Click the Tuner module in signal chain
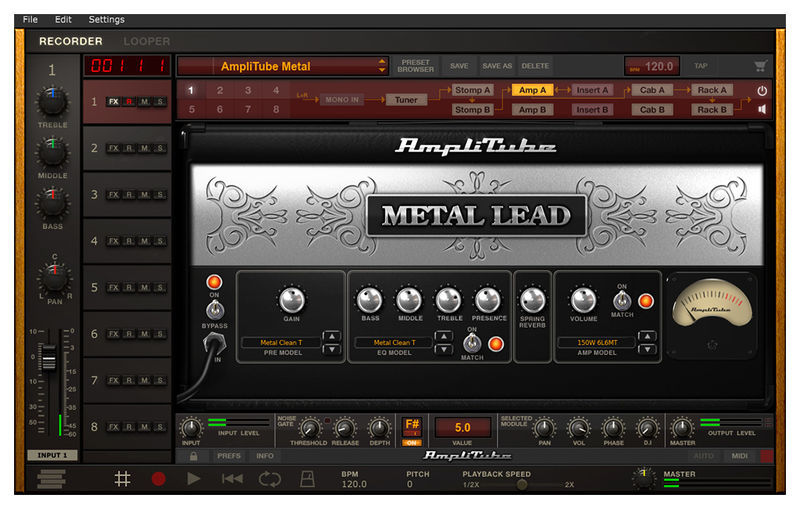Viewport: 800px width, 509px height. 406,100
